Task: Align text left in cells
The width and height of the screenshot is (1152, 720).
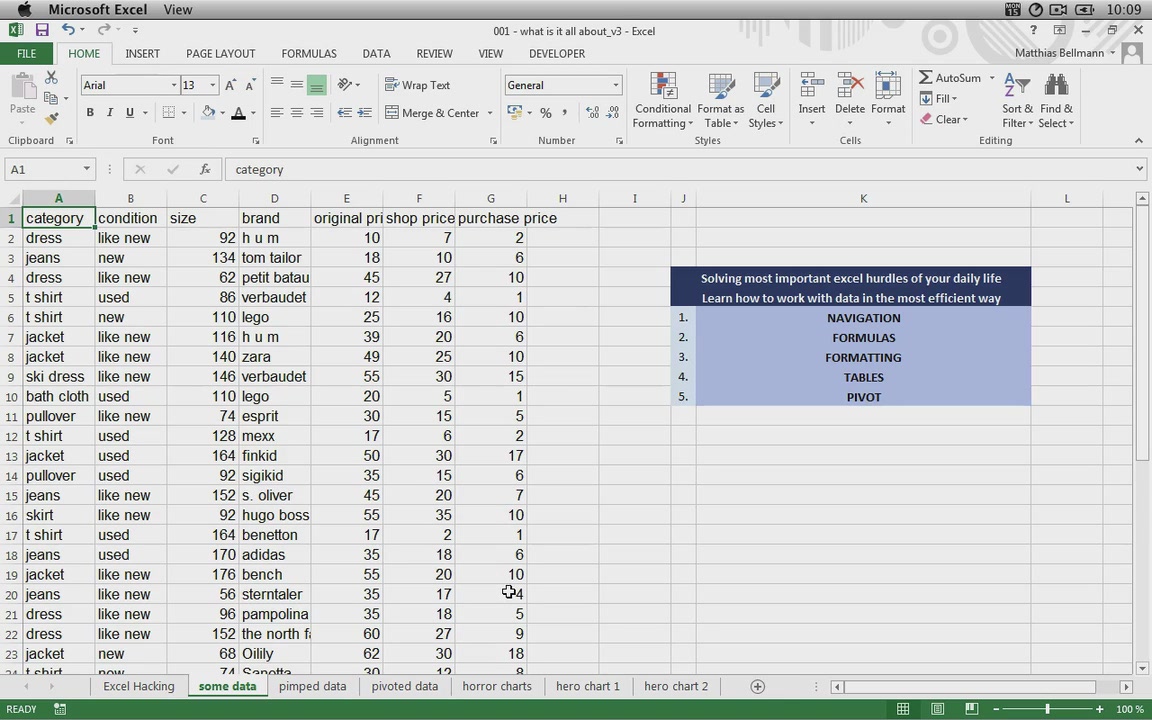Action: click(277, 112)
